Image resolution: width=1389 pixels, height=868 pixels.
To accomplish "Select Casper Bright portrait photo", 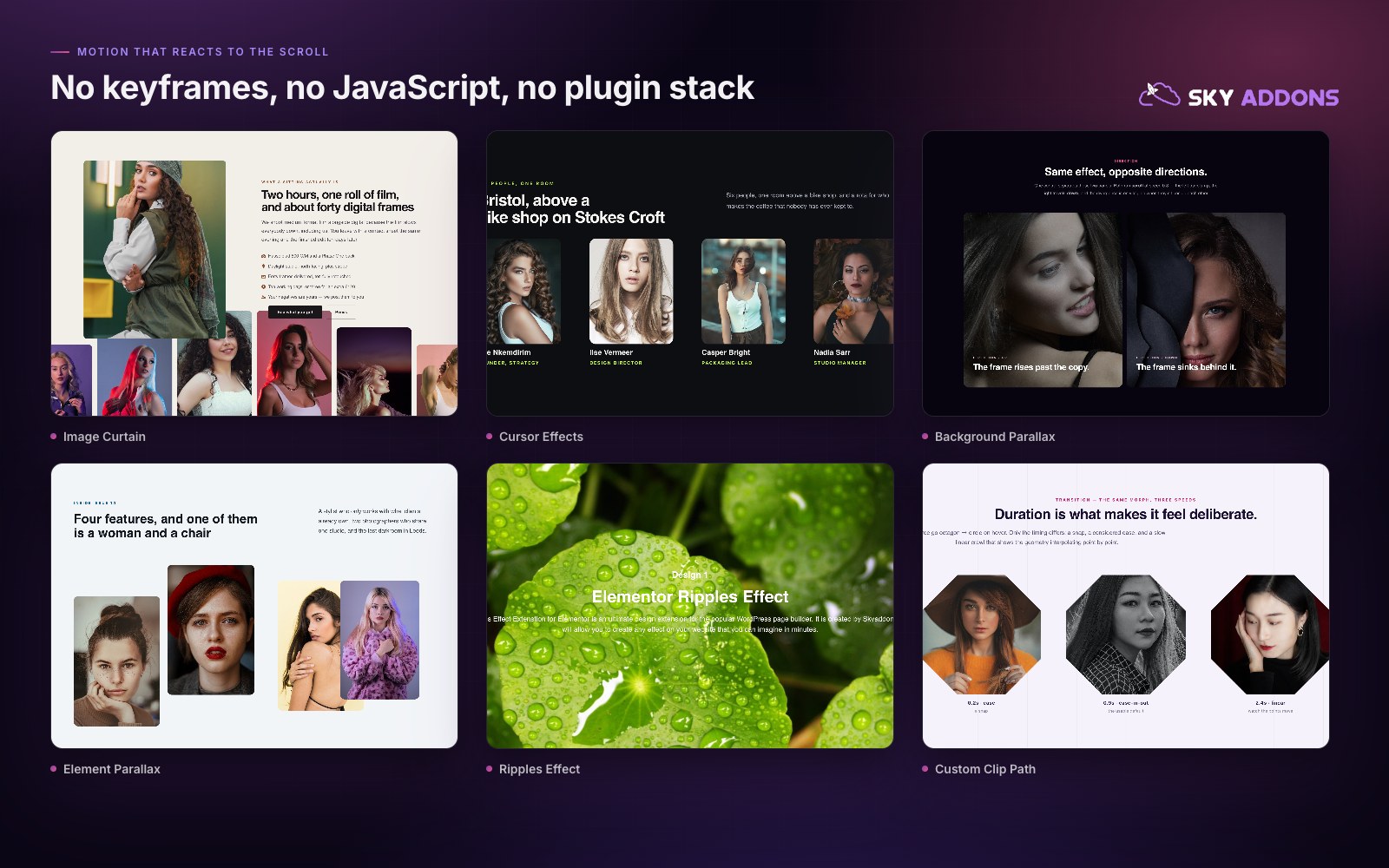I will [743, 291].
